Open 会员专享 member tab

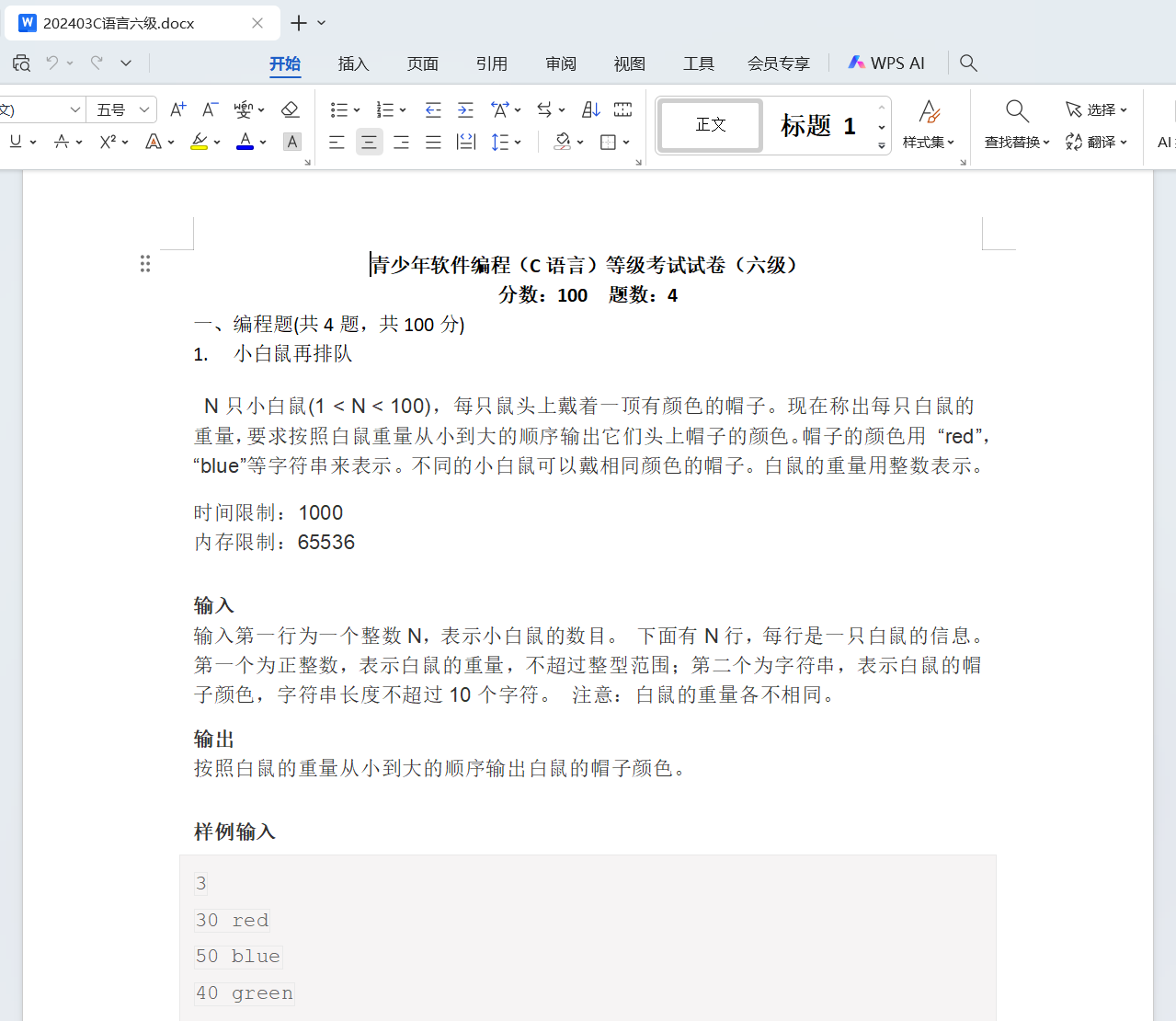pos(779,63)
